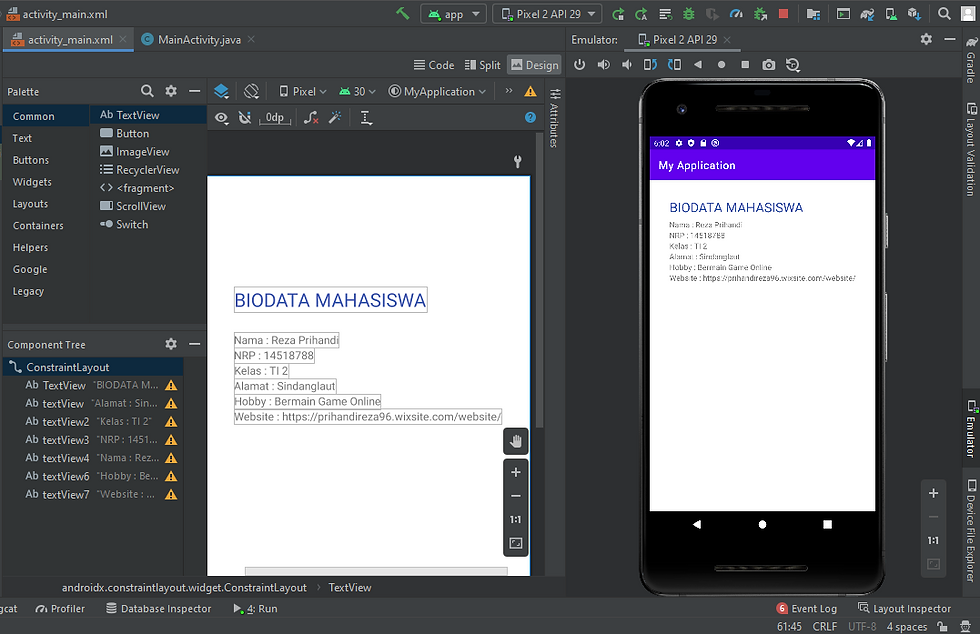
Task: Raise the emulator volume
Action: pyautogui.click(x=603, y=64)
